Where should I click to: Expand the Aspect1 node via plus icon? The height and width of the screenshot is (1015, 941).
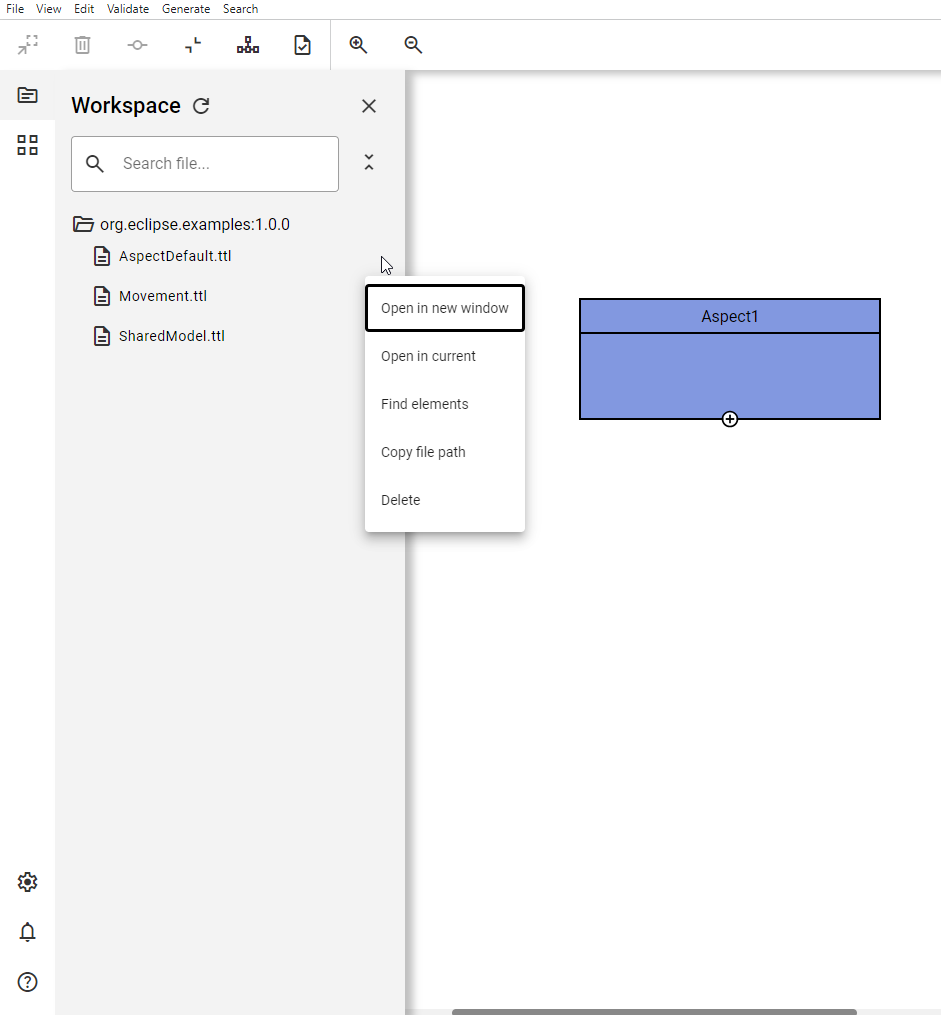pyautogui.click(x=730, y=419)
